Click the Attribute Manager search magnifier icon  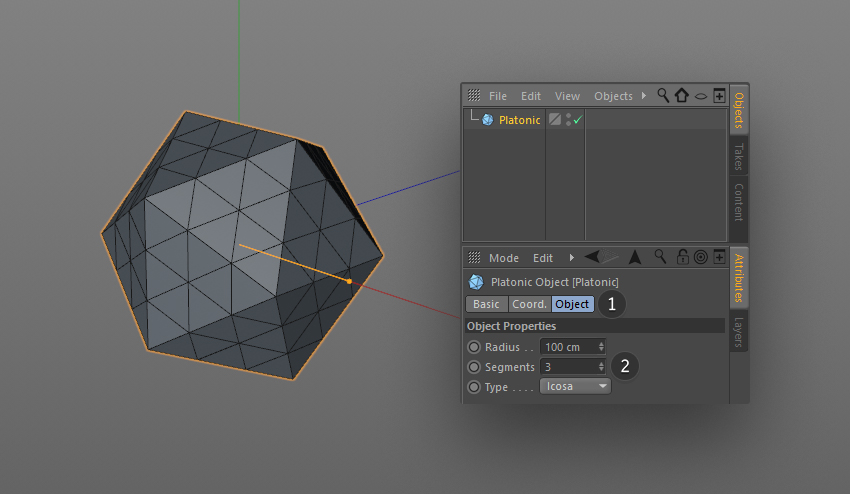point(660,256)
